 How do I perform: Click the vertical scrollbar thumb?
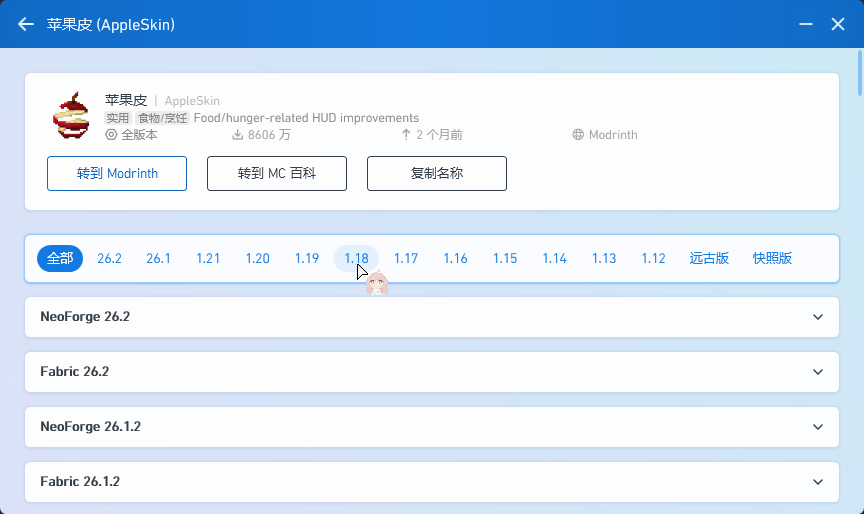[860, 73]
